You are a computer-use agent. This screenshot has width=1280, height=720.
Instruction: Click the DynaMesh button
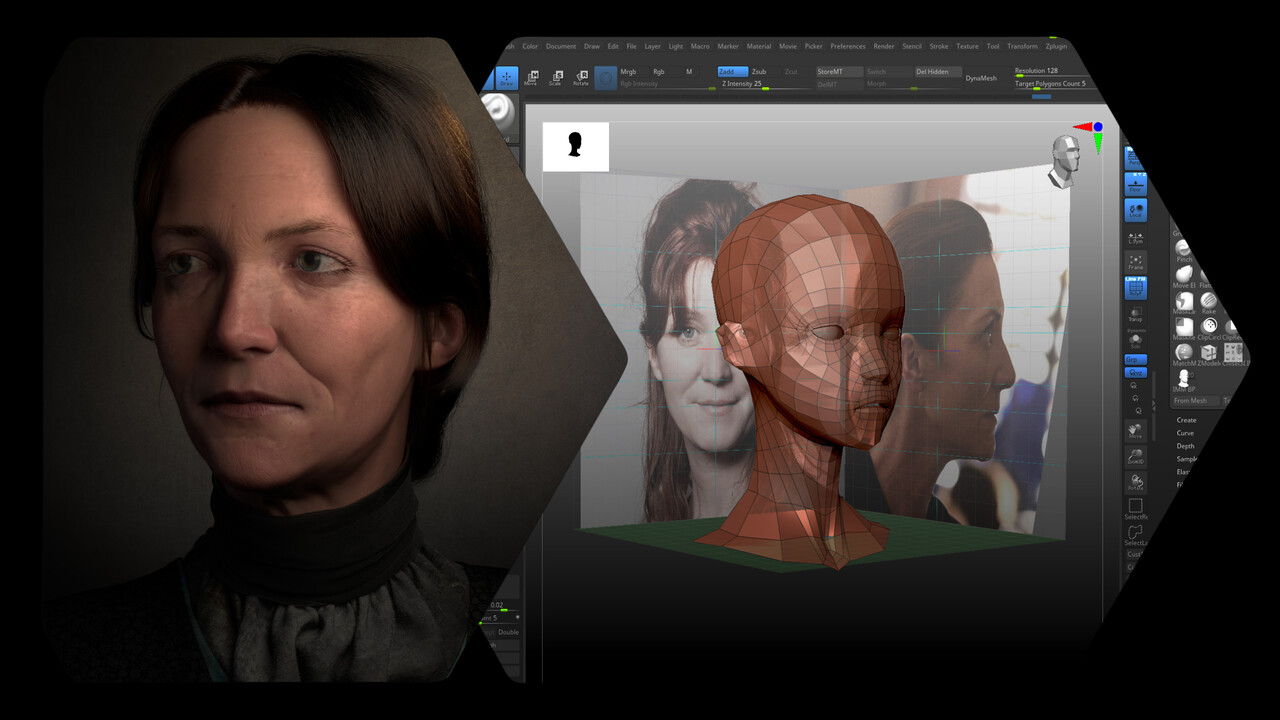click(x=980, y=78)
